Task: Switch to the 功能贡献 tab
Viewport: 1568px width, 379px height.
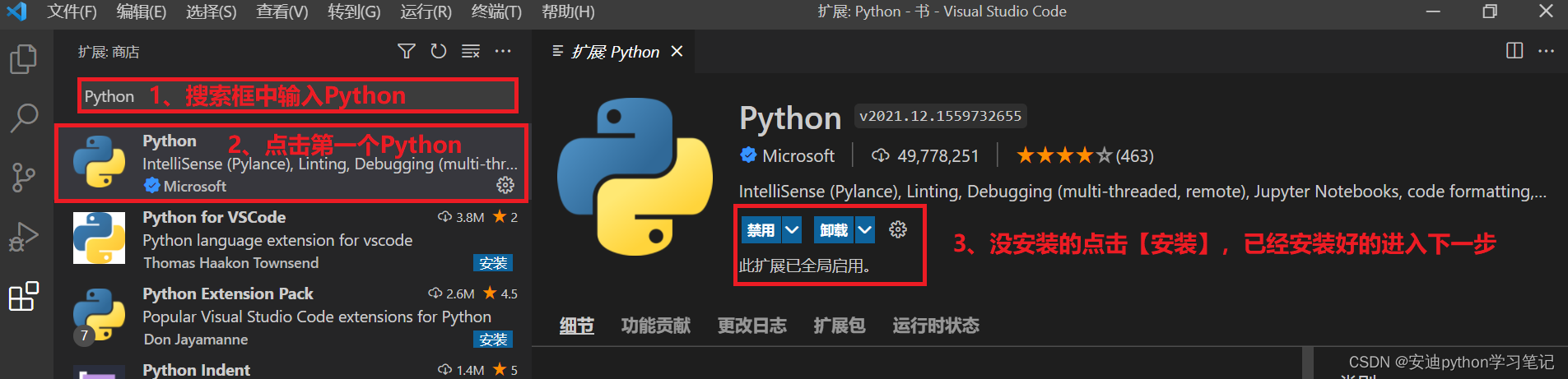Action: click(655, 326)
